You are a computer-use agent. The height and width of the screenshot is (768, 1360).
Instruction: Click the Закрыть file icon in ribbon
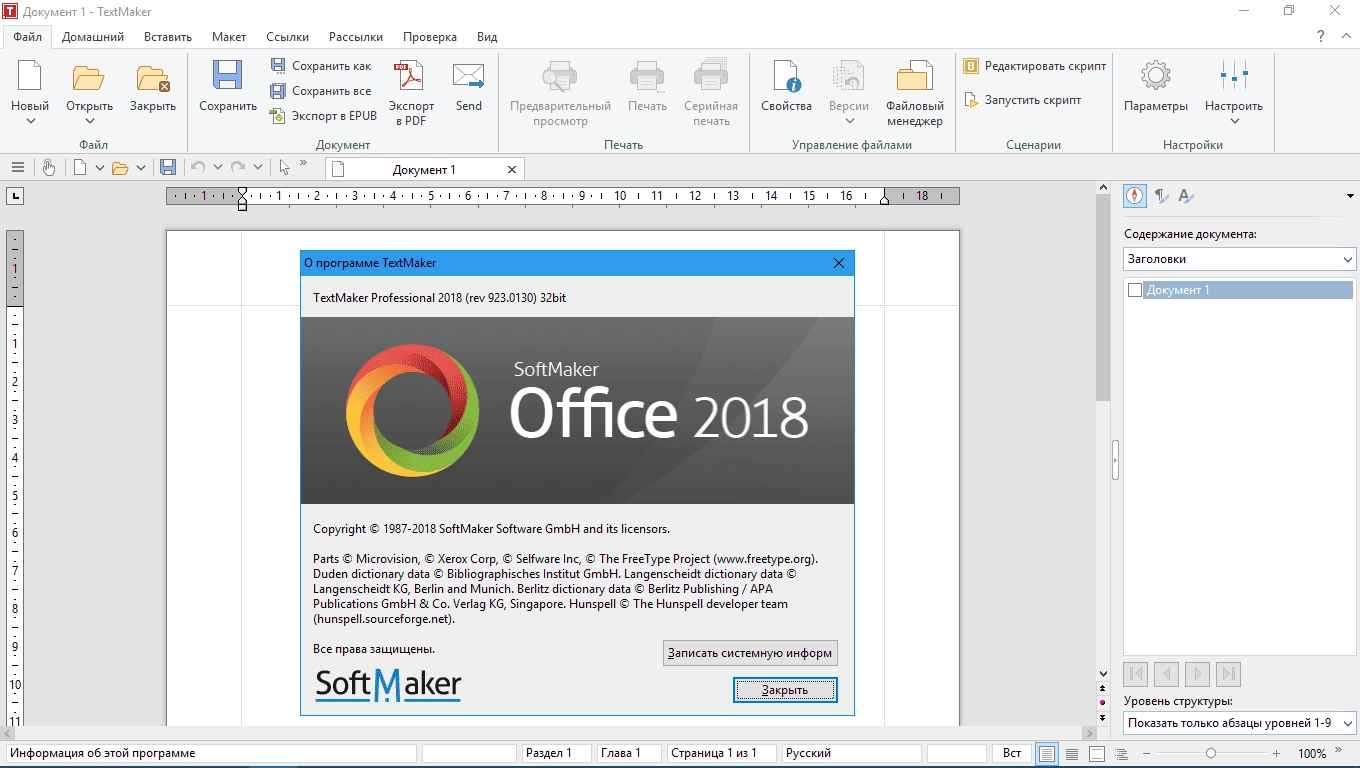(152, 77)
